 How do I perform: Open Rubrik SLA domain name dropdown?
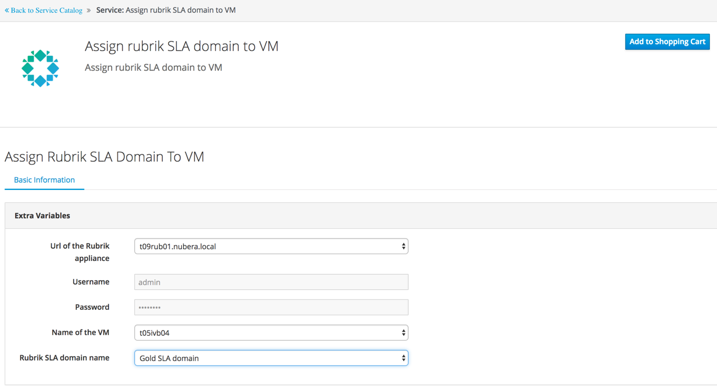(x=271, y=358)
